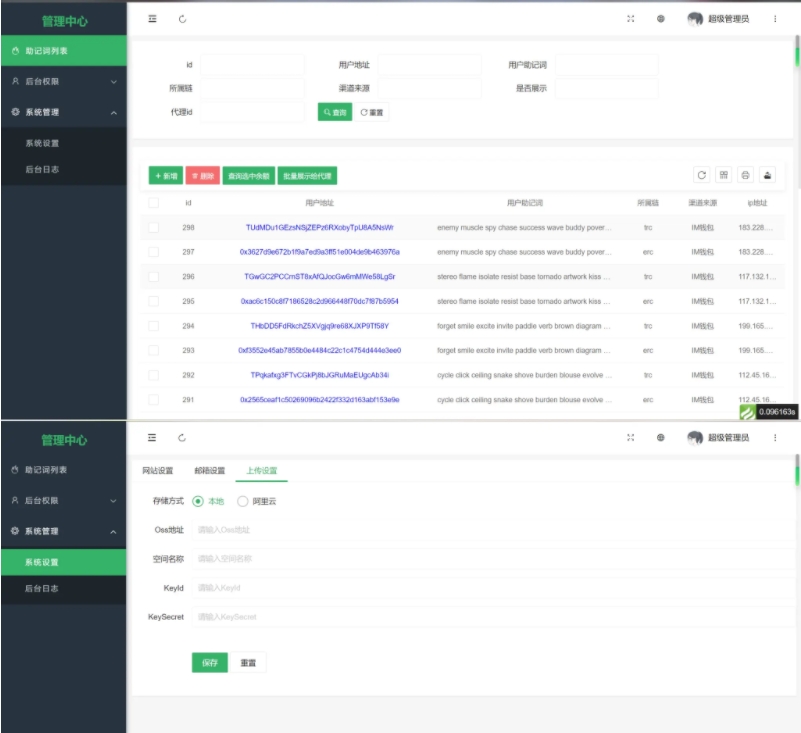
Task: Click the refresh icon above the data table
Action: (x=701, y=175)
